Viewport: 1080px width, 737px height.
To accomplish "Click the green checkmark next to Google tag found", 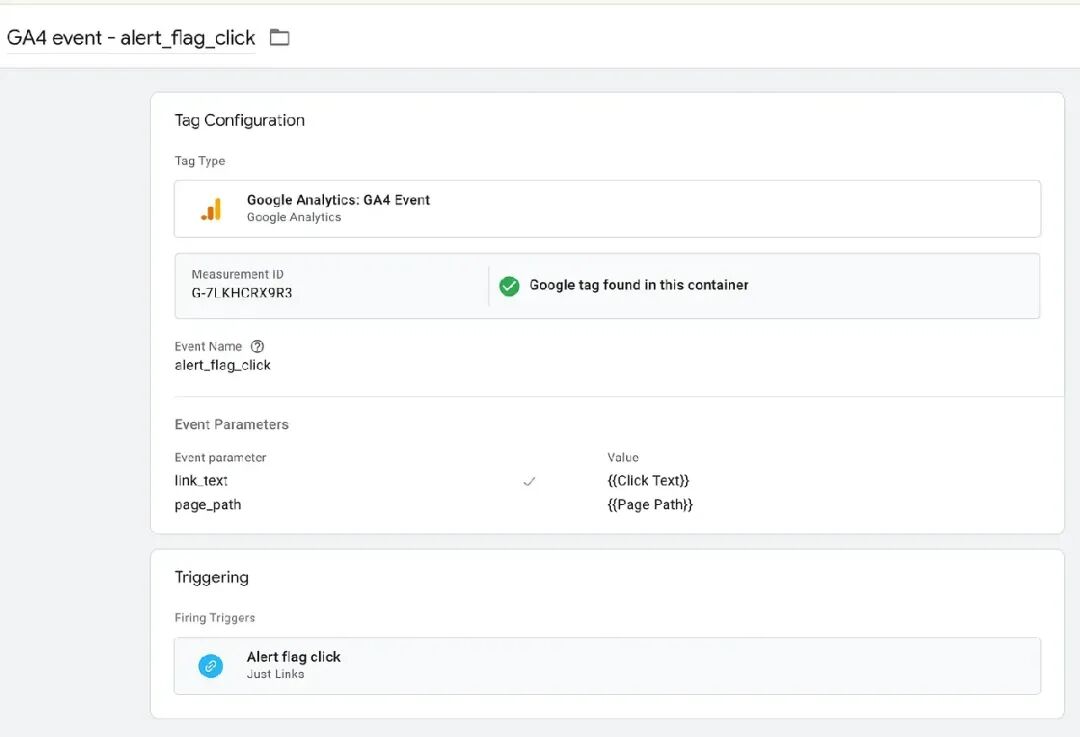I will [x=509, y=286].
